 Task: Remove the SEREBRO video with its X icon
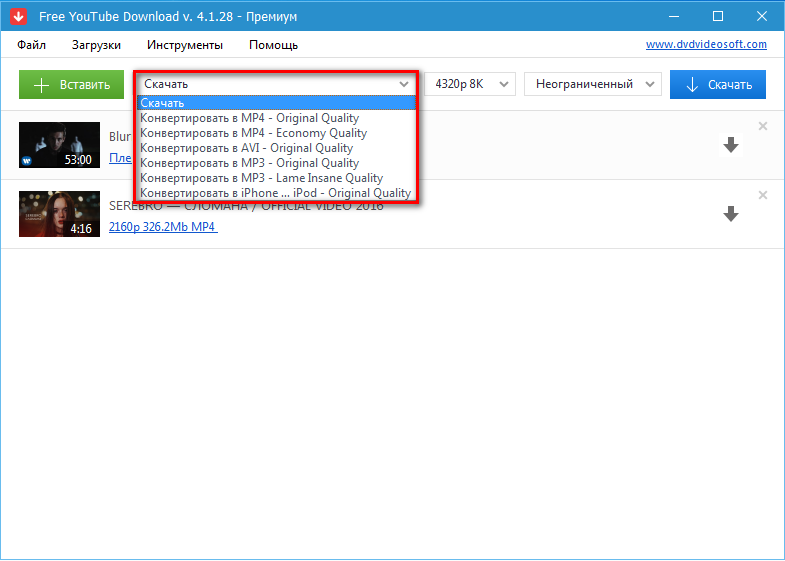tap(763, 195)
